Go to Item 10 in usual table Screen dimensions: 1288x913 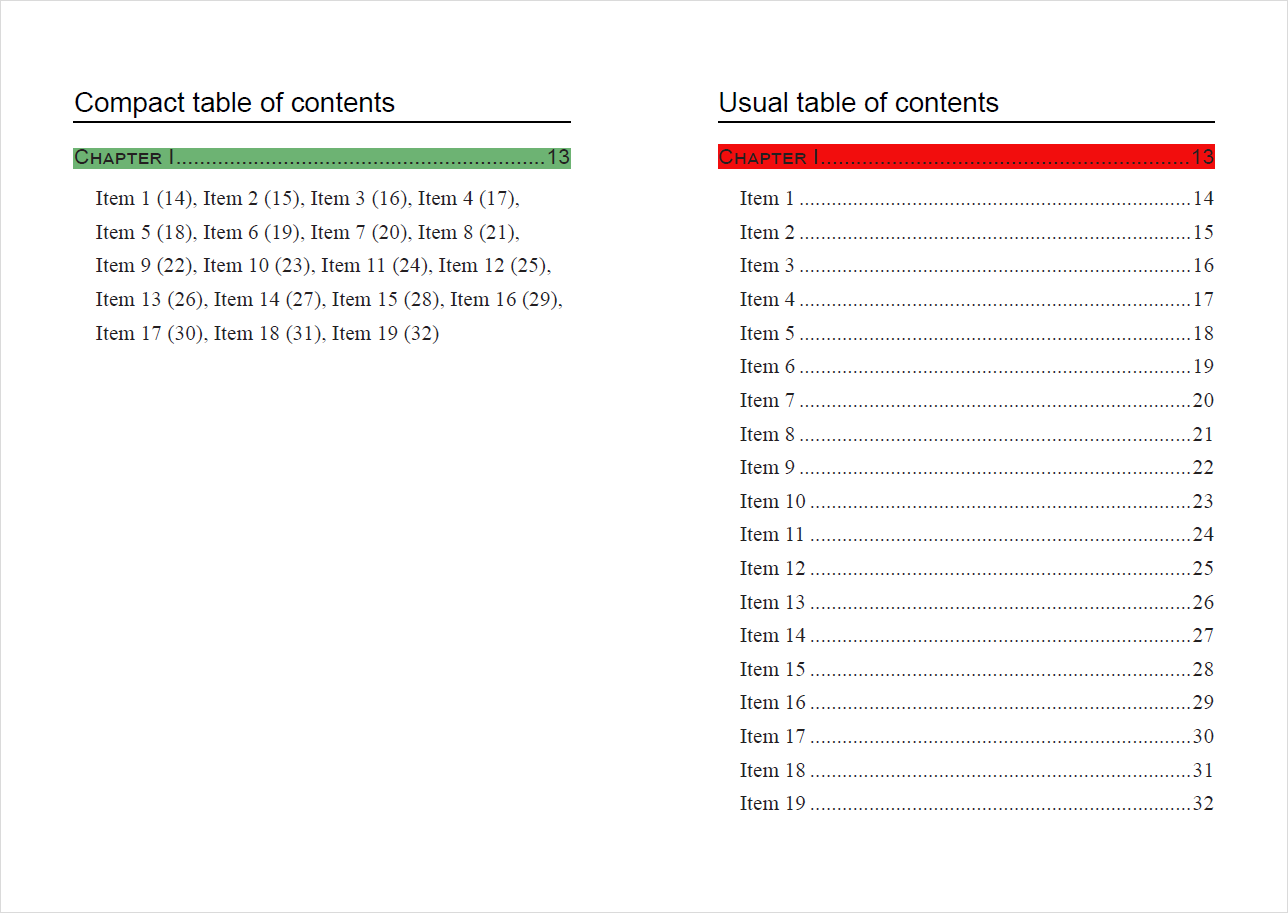click(977, 501)
